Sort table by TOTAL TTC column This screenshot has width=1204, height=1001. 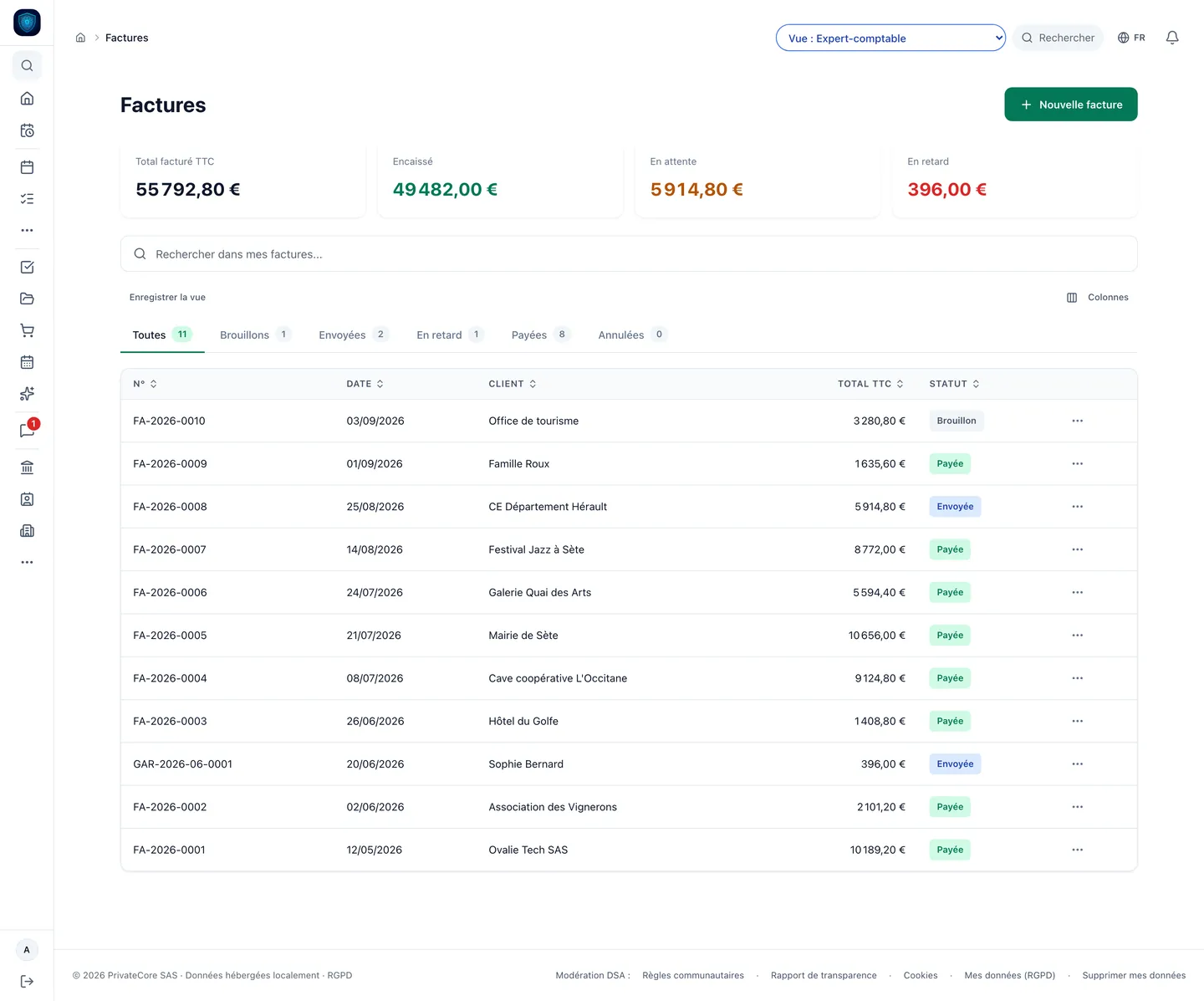pyautogui.click(x=871, y=384)
